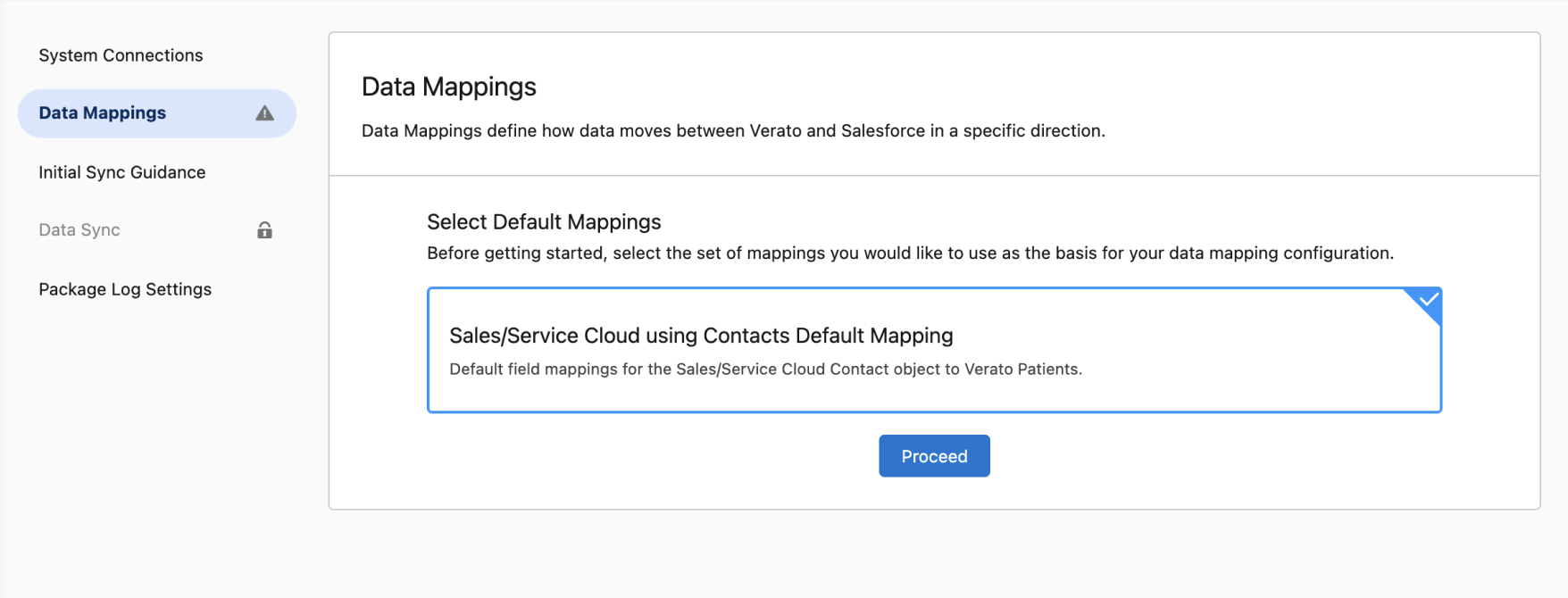
Task: Click the blue checkmark corner on mapping card
Action: (1427, 301)
